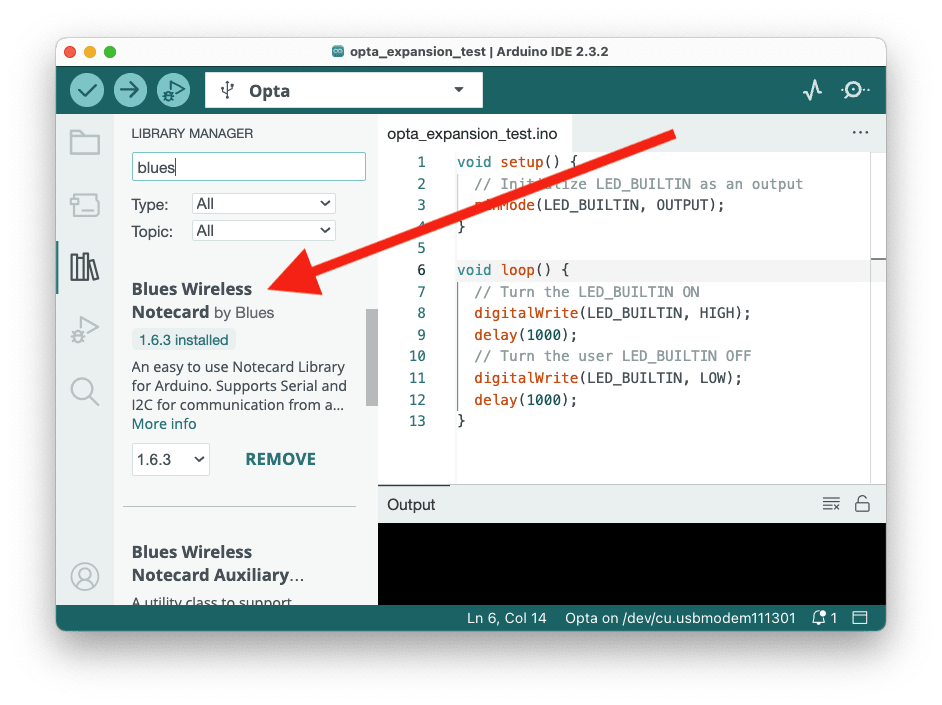Toggle the Output scroll lock icon

click(862, 503)
